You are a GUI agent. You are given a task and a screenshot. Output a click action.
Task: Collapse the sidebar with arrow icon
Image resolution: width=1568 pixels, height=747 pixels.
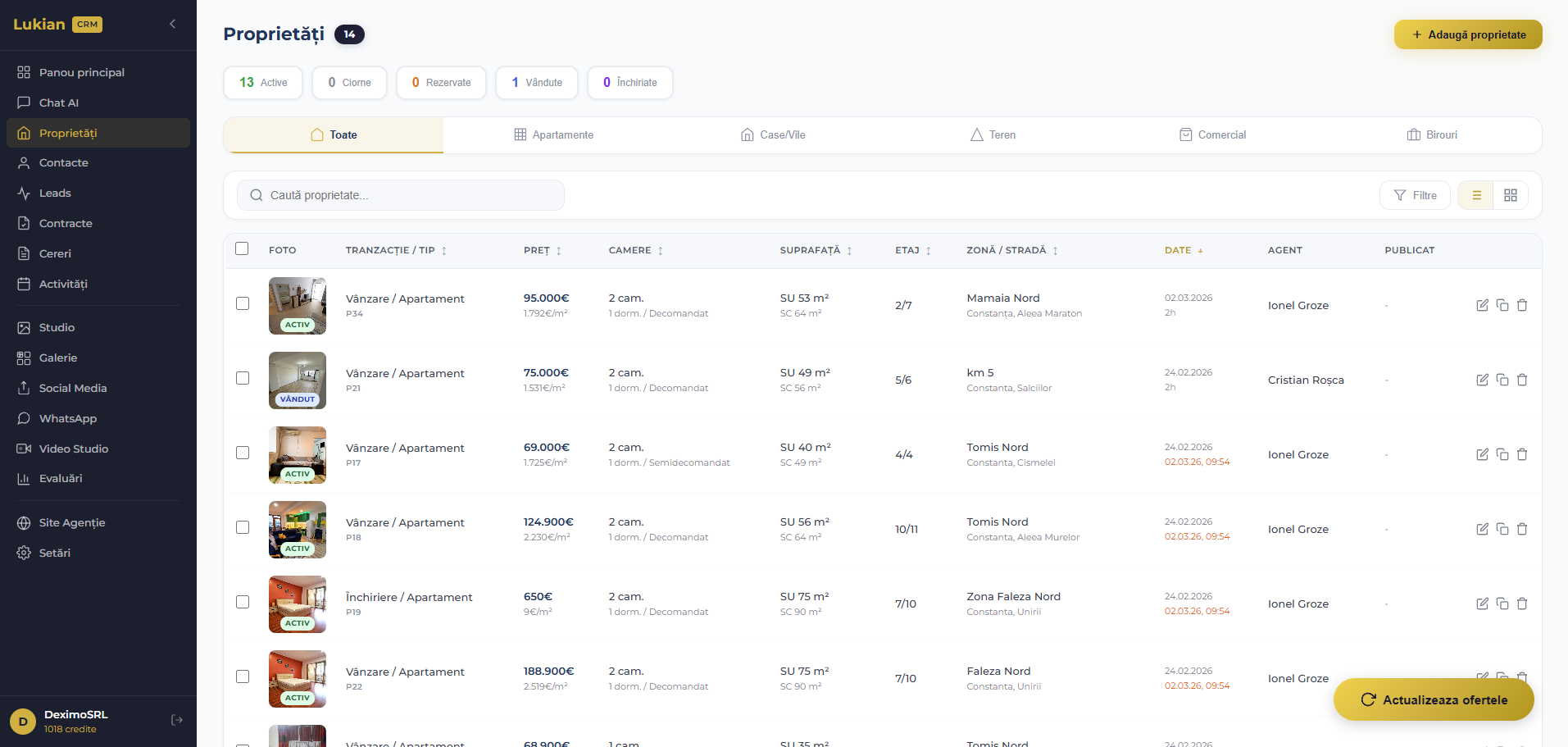click(172, 24)
